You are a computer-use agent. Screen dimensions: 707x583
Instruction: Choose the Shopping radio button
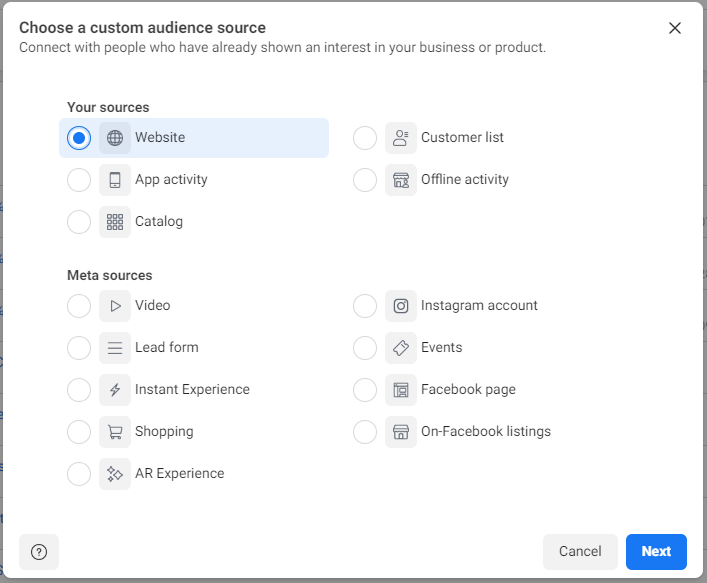click(x=79, y=432)
